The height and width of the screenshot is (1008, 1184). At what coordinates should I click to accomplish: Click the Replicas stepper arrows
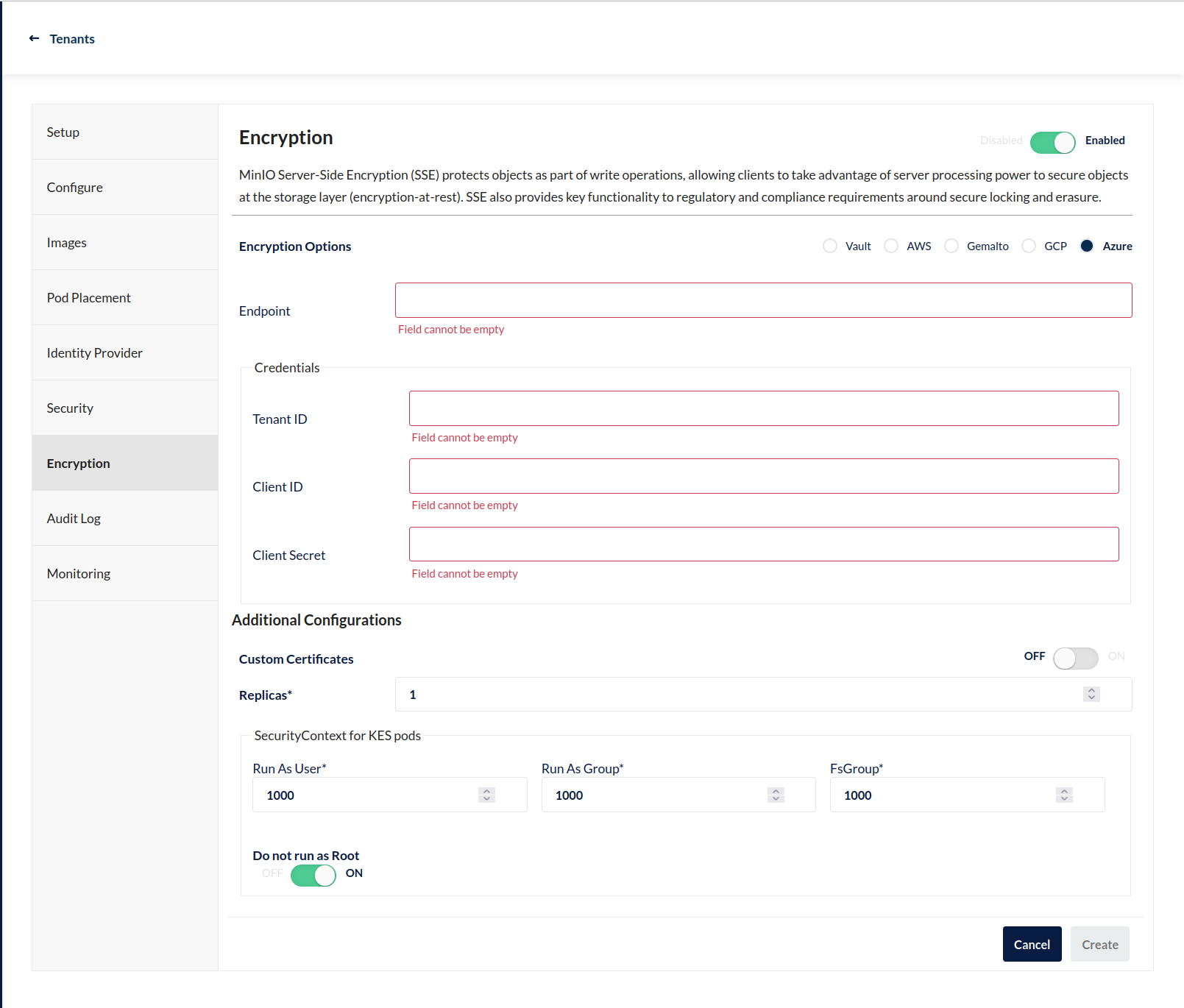point(1091,694)
